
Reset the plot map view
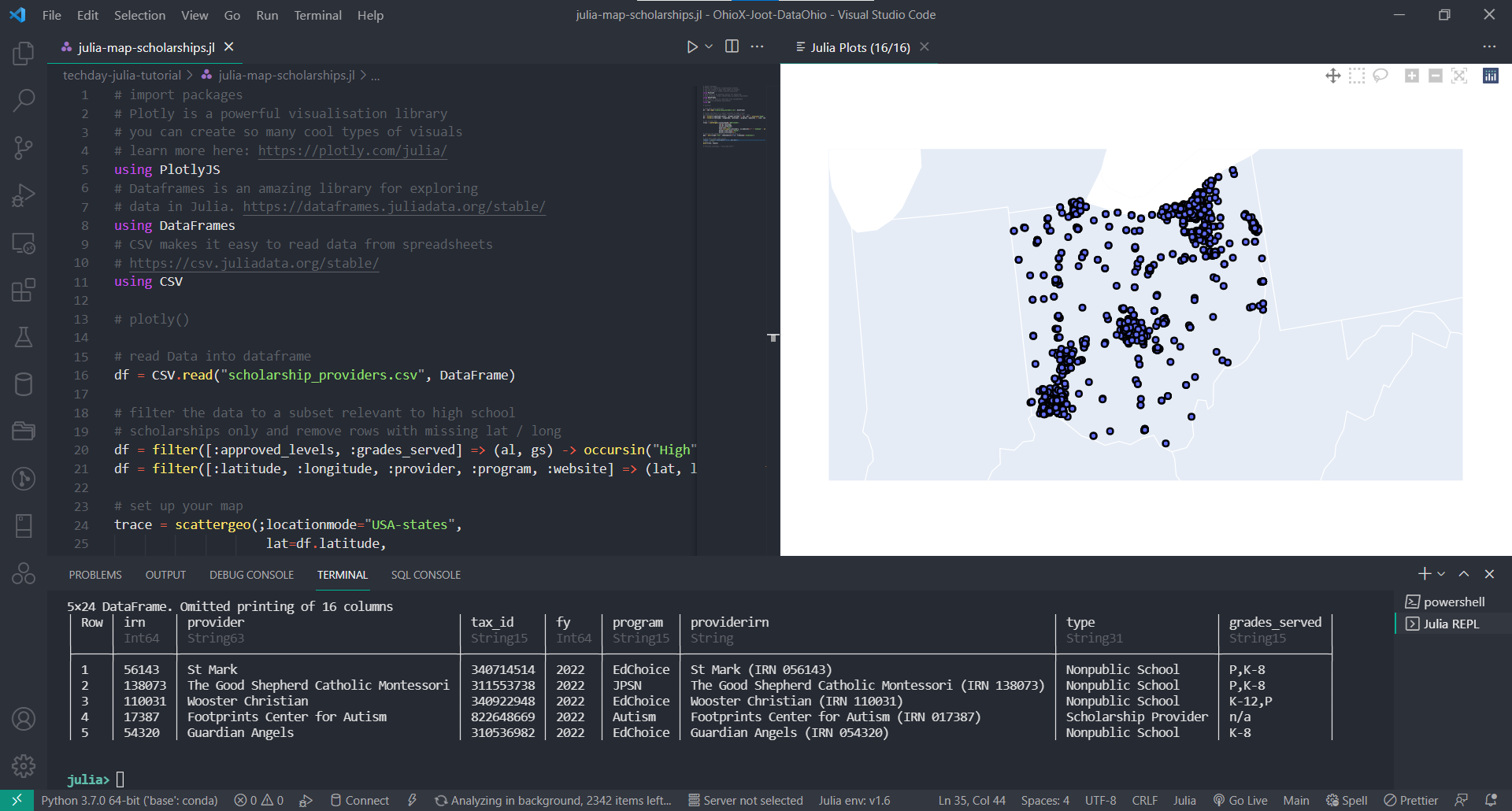[x=1459, y=76]
